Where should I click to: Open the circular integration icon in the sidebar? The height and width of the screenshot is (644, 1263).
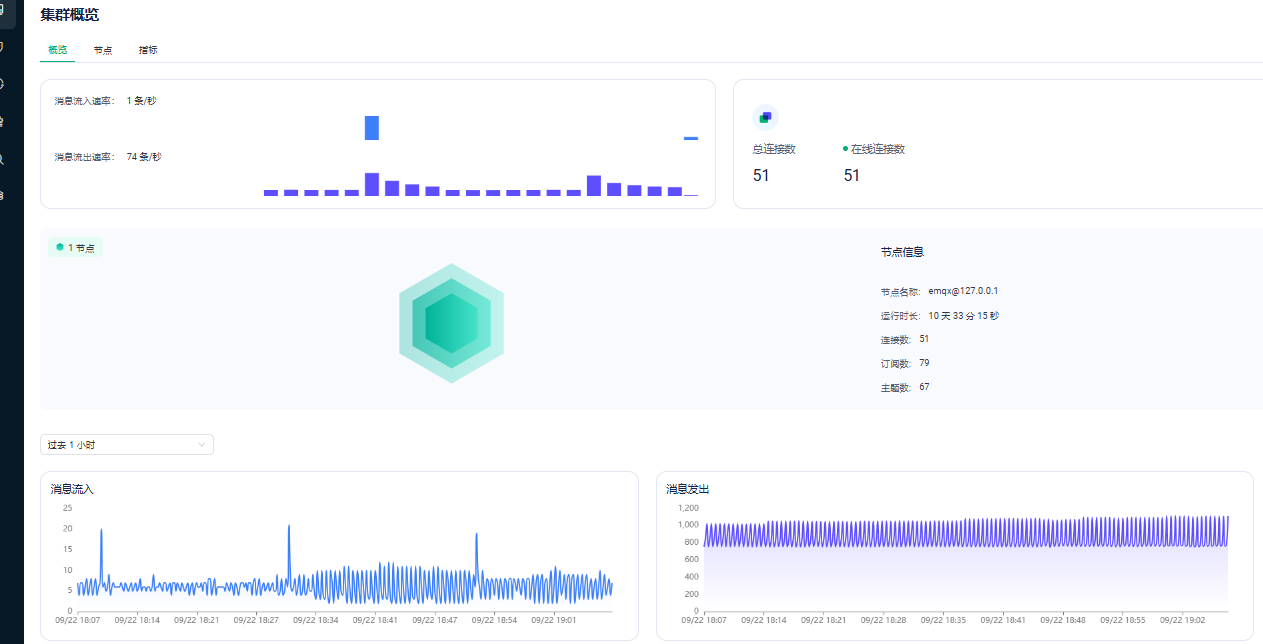[x=3, y=84]
